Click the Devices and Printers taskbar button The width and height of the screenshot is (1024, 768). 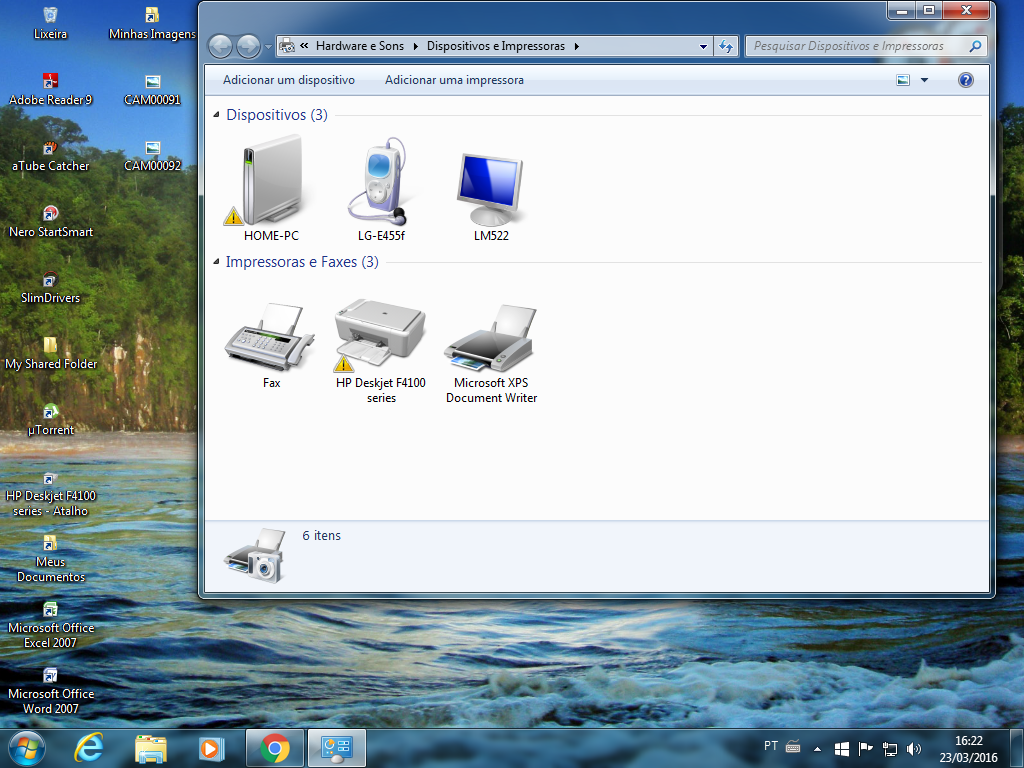(337, 748)
